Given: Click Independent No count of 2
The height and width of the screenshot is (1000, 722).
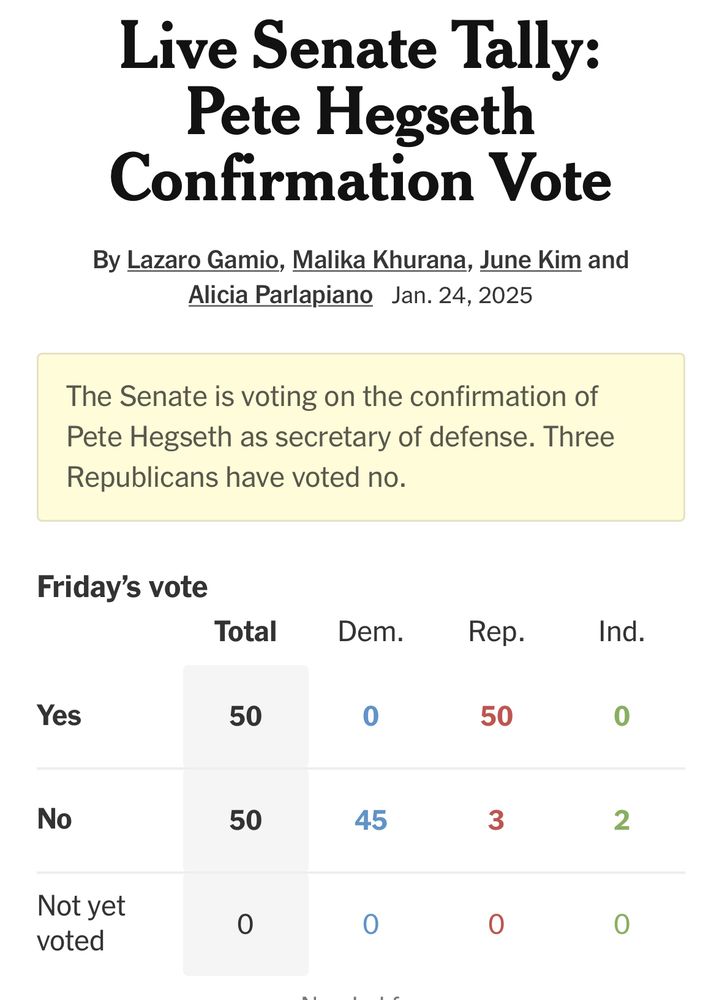Looking at the screenshot, I should click(622, 820).
